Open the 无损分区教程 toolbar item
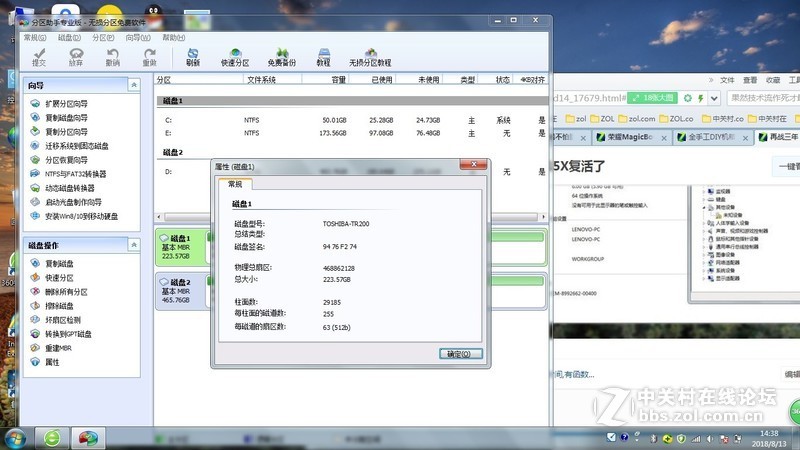The image size is (800, 450). coord(370,57)
